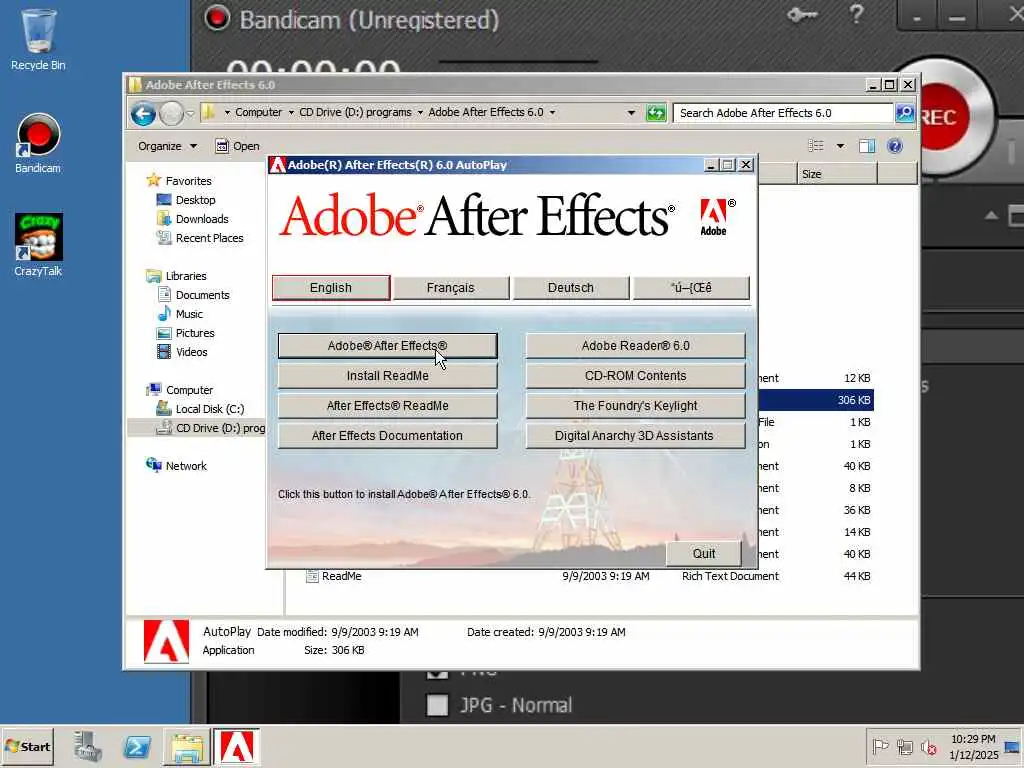Click muted volume tray icon
The height and width of the screenshot is (768, 1024).
tap(928, 746)
